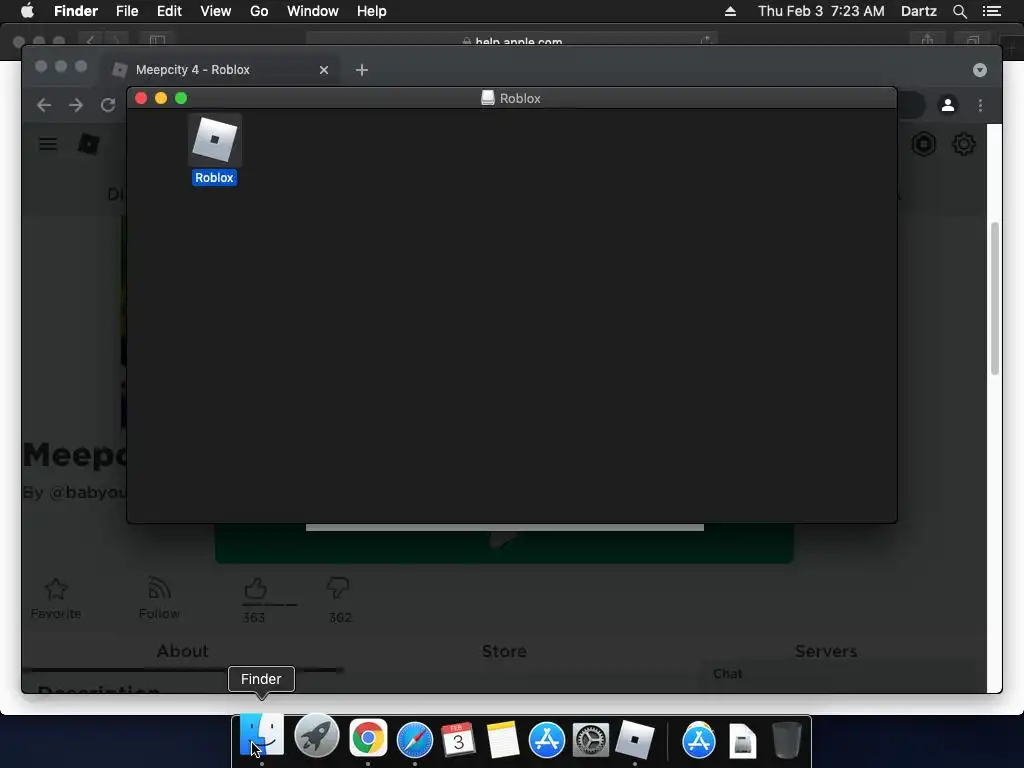Open the Help menu

point(372,11)
